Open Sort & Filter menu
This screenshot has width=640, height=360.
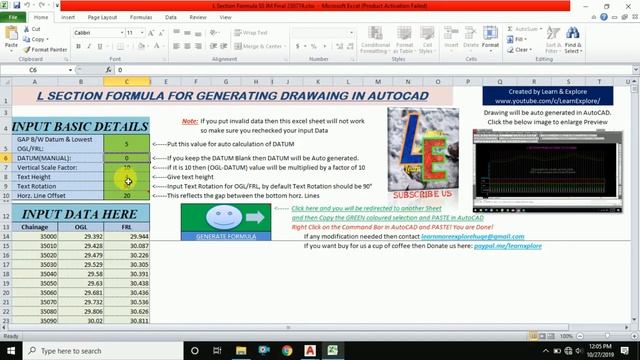[x=553, y=40]
